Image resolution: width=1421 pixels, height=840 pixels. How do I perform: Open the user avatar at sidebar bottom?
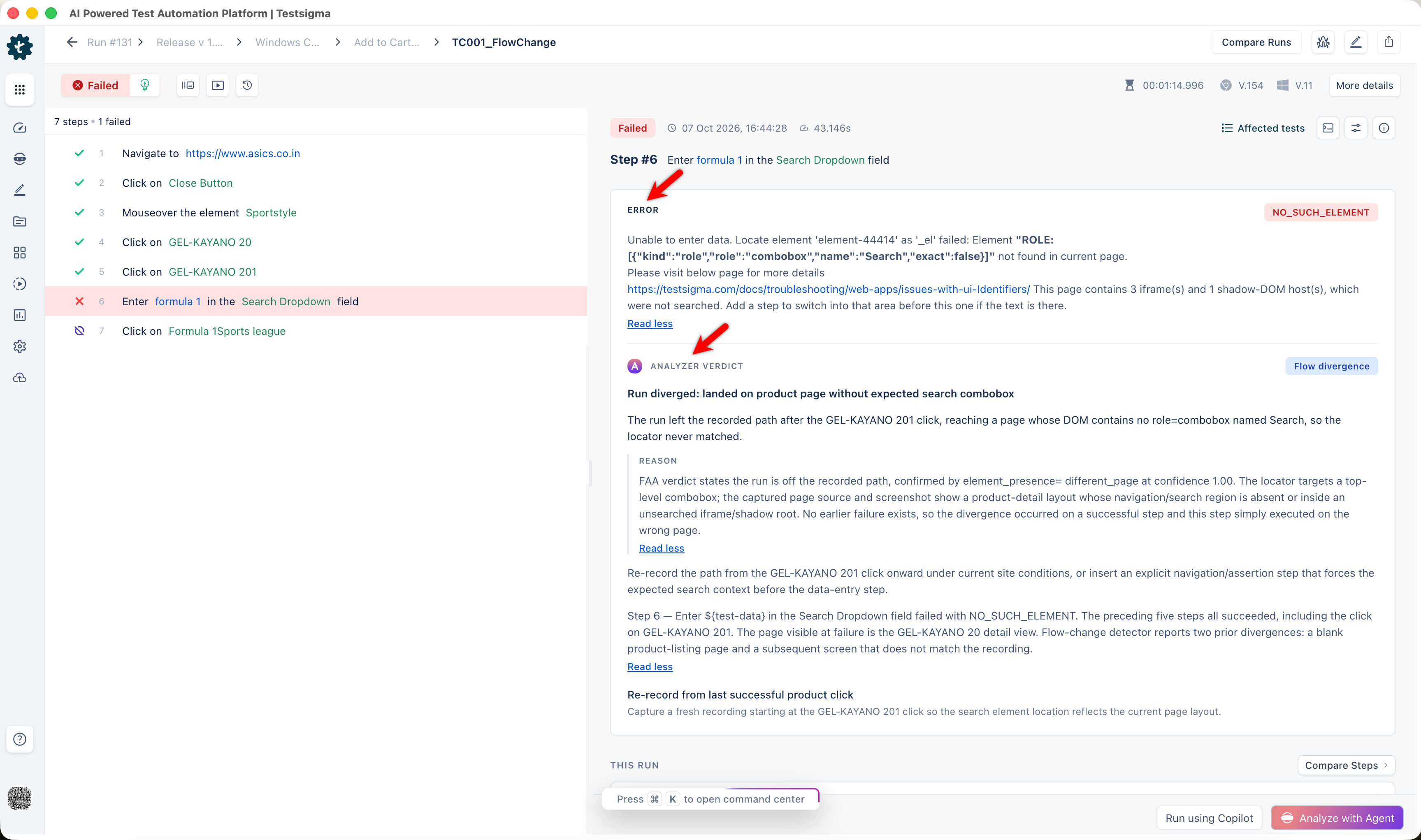click(x=20, y=798)
